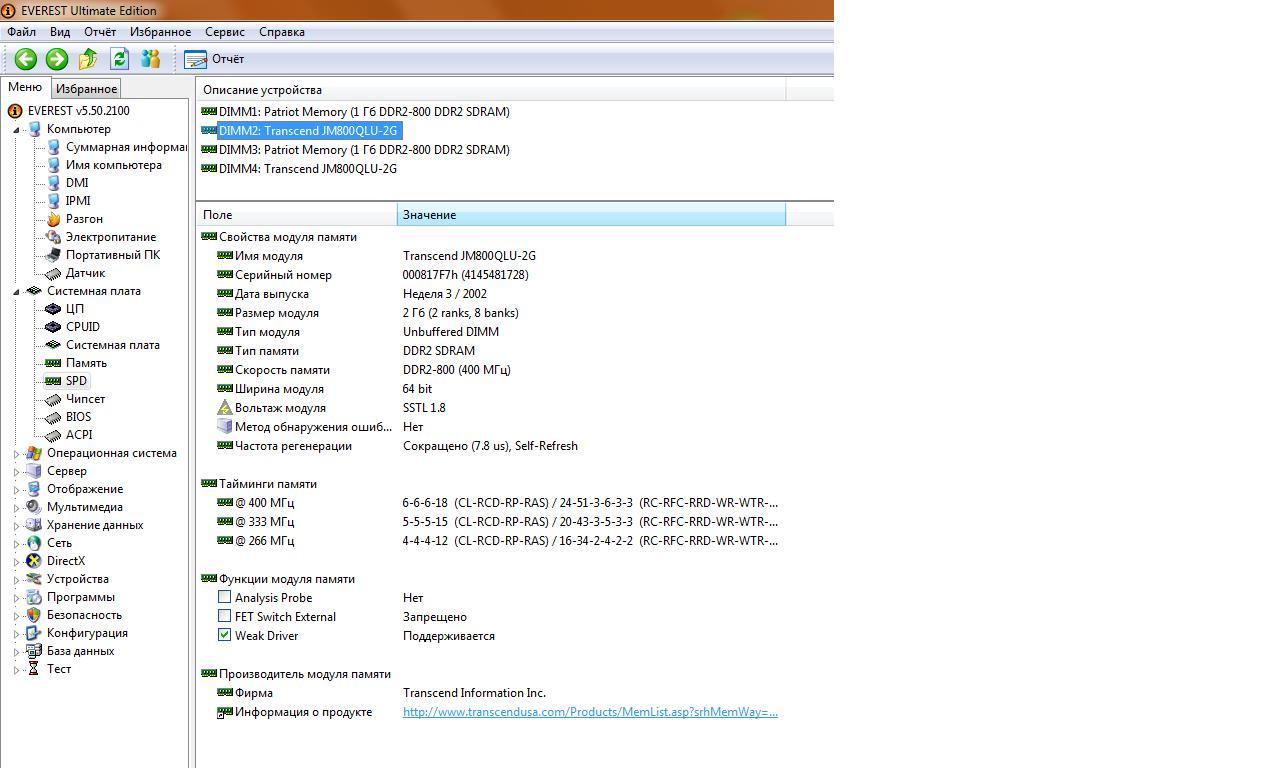1280x768 pixels.
Task: Click the Разгон flame icon
Action: click(53, 219)
